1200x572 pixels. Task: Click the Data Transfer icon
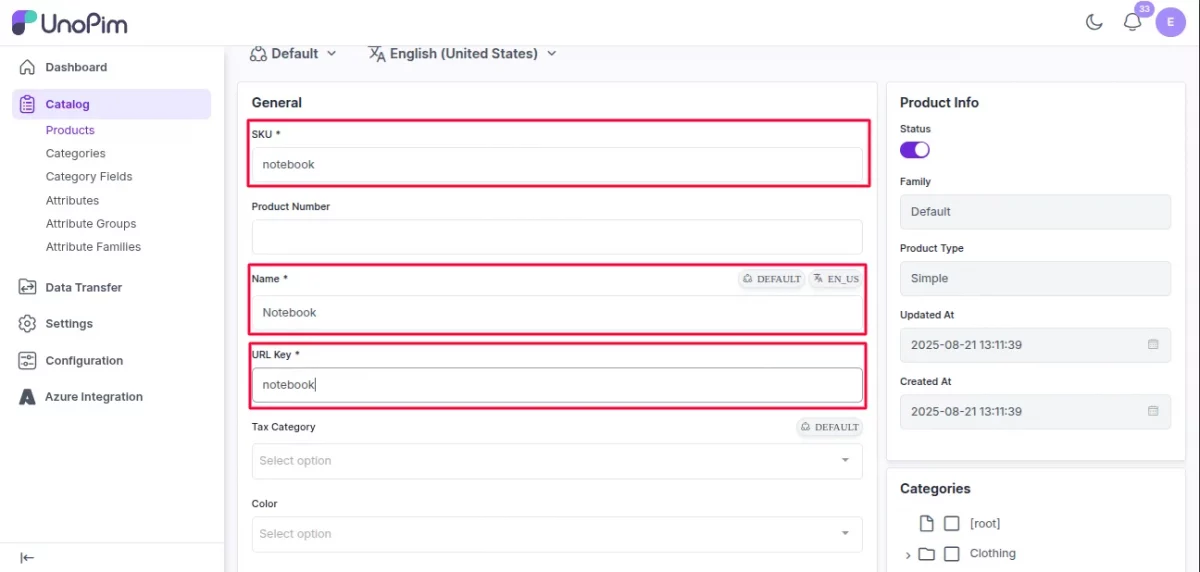27,288
